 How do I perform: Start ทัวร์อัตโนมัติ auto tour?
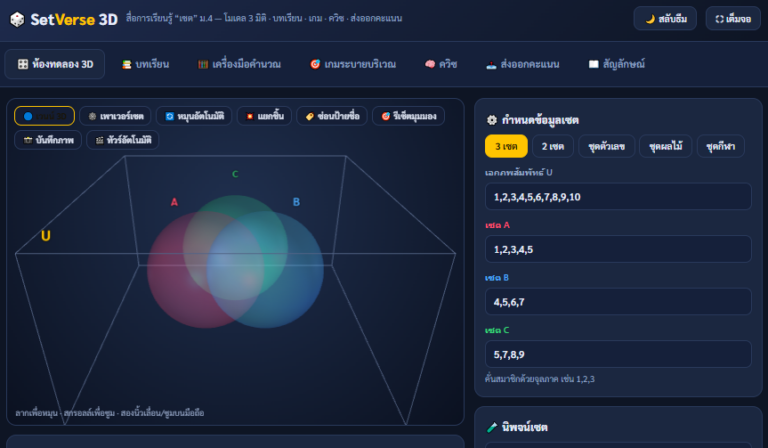click(122, 140)
